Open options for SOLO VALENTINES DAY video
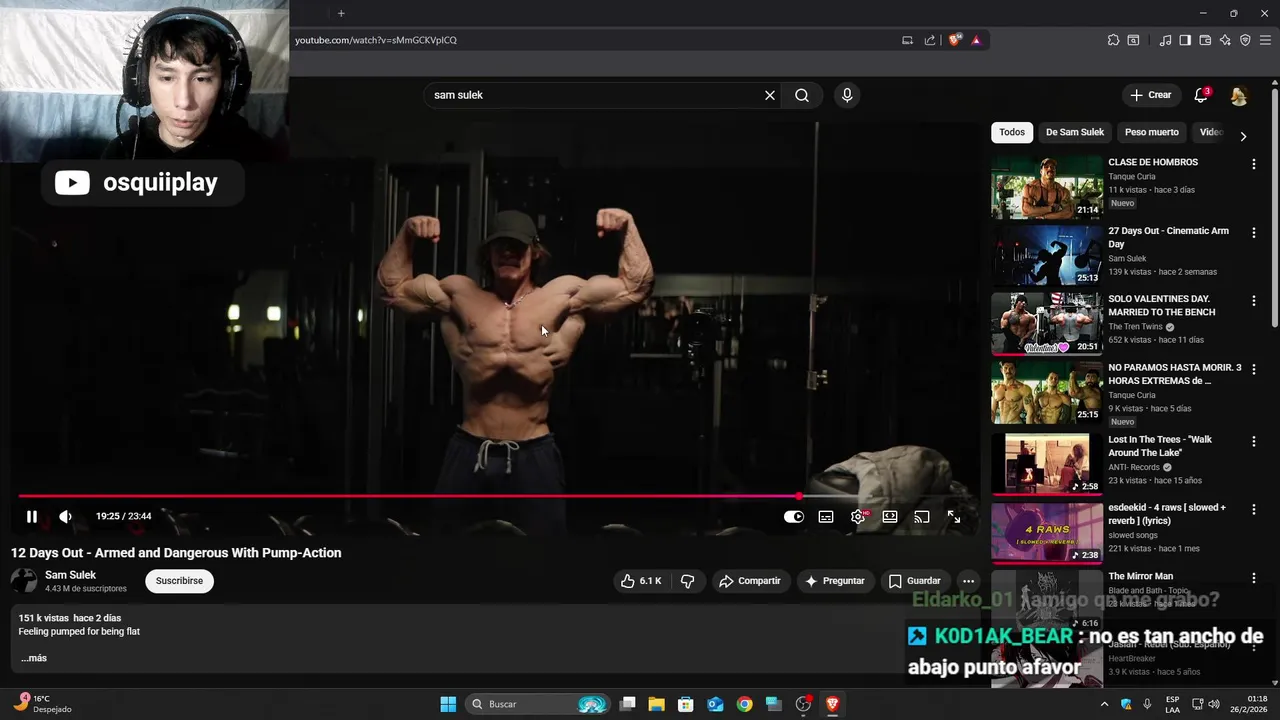 click(x=1253, y=301)
